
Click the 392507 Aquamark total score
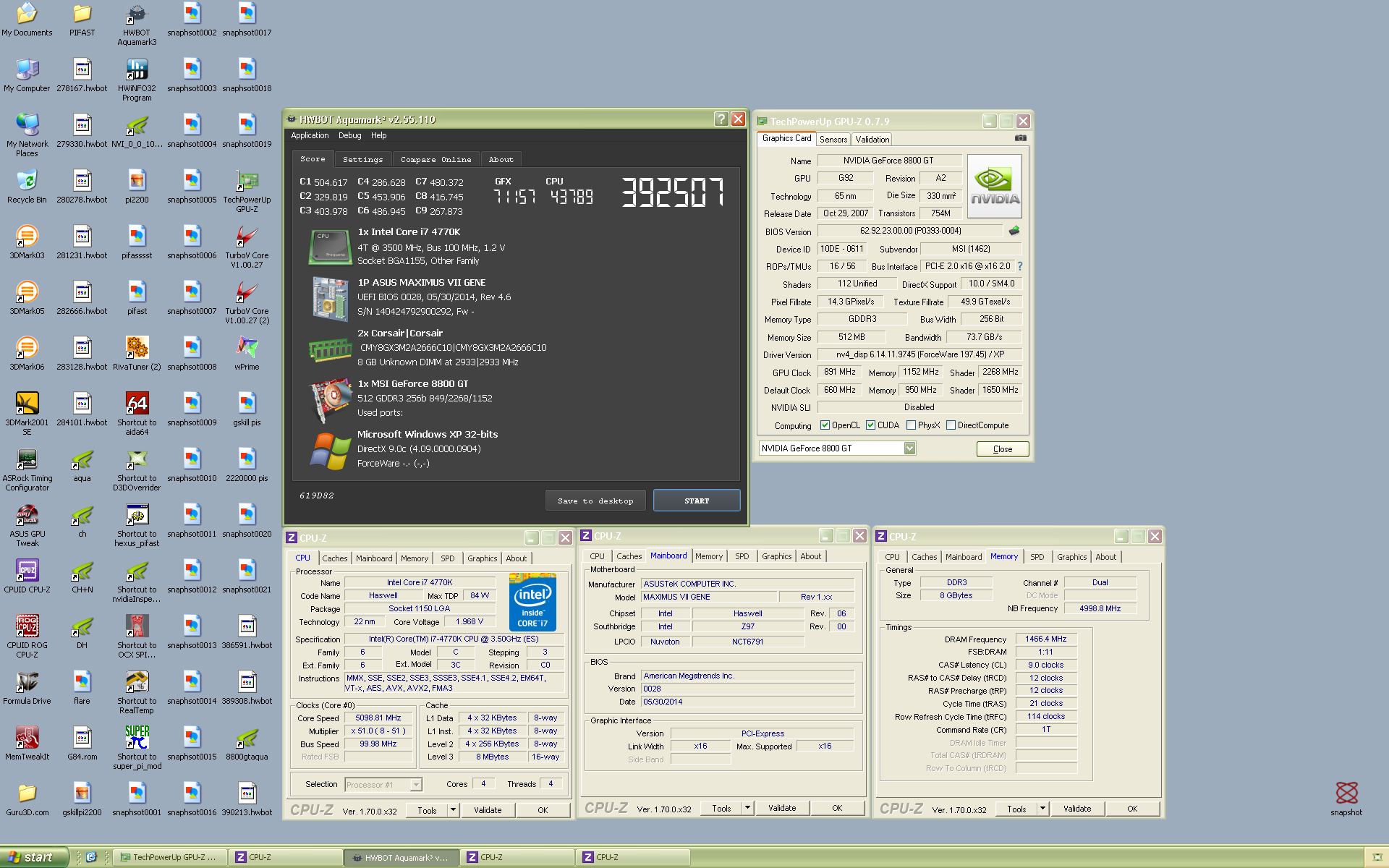point(672,192)
